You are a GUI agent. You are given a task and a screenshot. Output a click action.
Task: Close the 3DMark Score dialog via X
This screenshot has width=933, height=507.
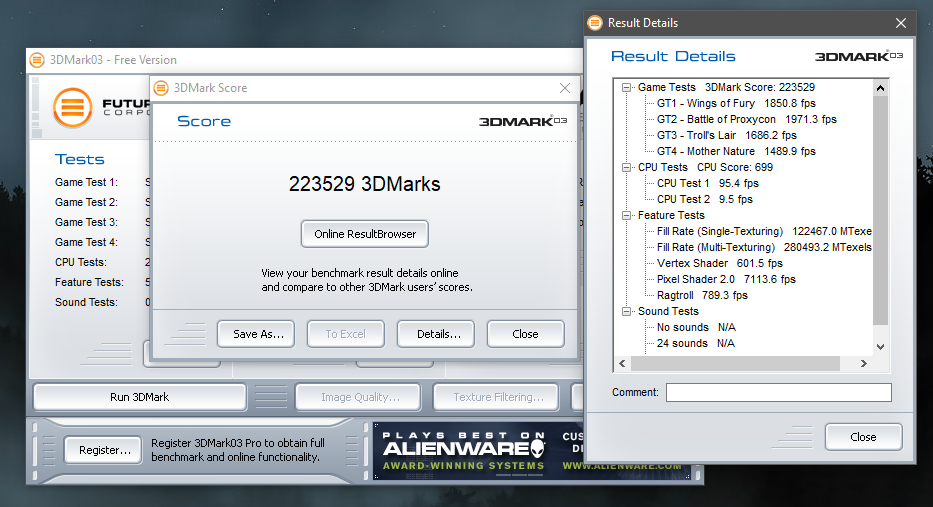[565, 88]
